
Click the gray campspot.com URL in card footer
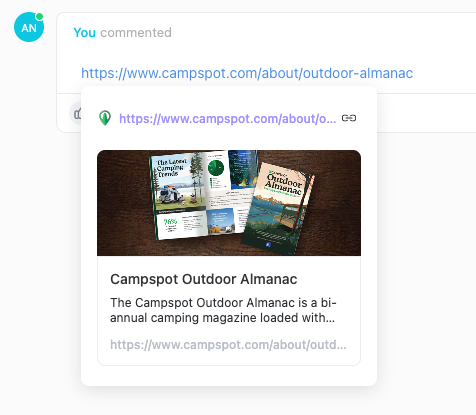pyautogui.click(x=228, y=345)
